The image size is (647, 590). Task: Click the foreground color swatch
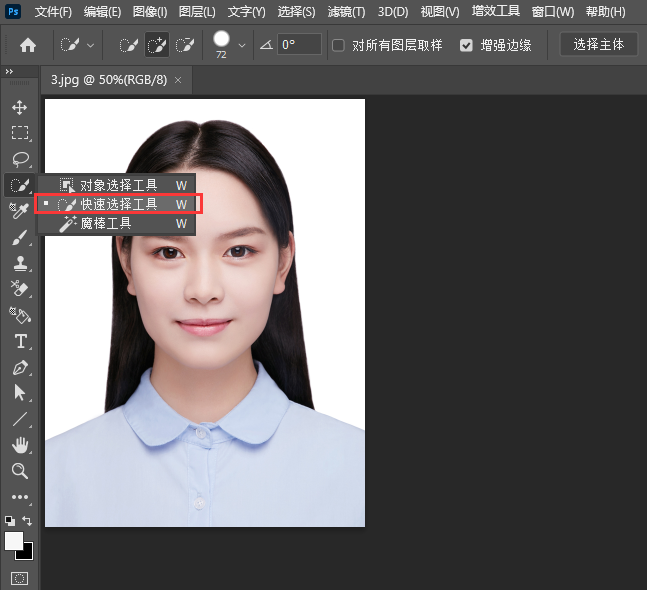point(14,540)
